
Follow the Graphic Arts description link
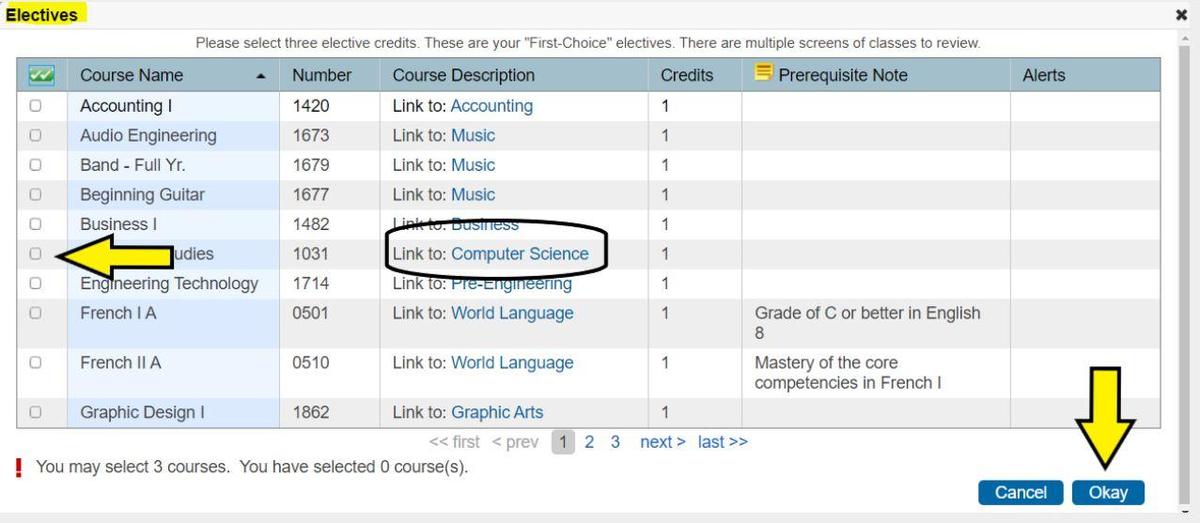point(497,412)
